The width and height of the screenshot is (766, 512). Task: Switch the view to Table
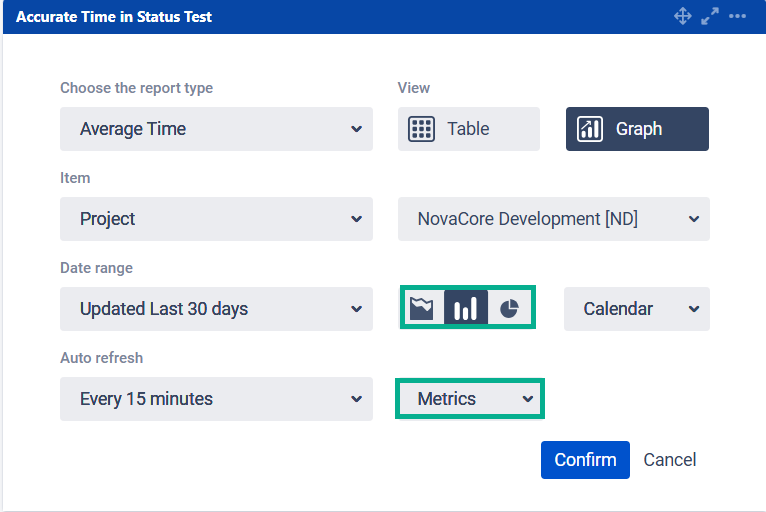pos(468,129)
